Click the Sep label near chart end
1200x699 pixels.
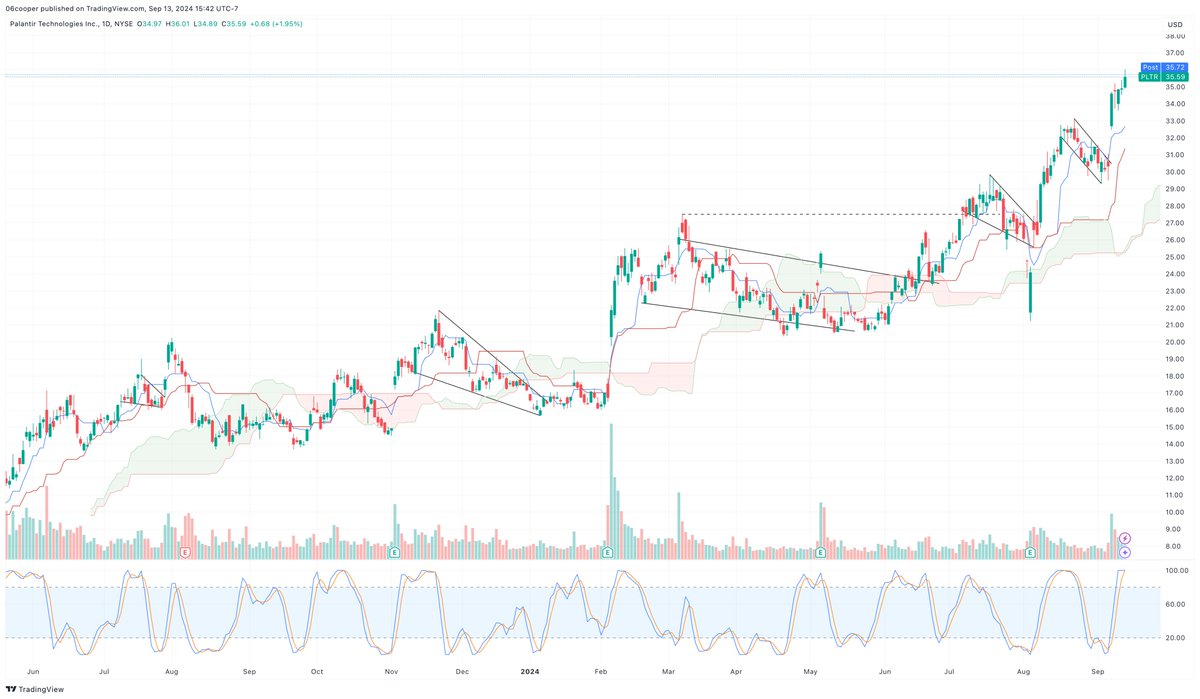1098,674
